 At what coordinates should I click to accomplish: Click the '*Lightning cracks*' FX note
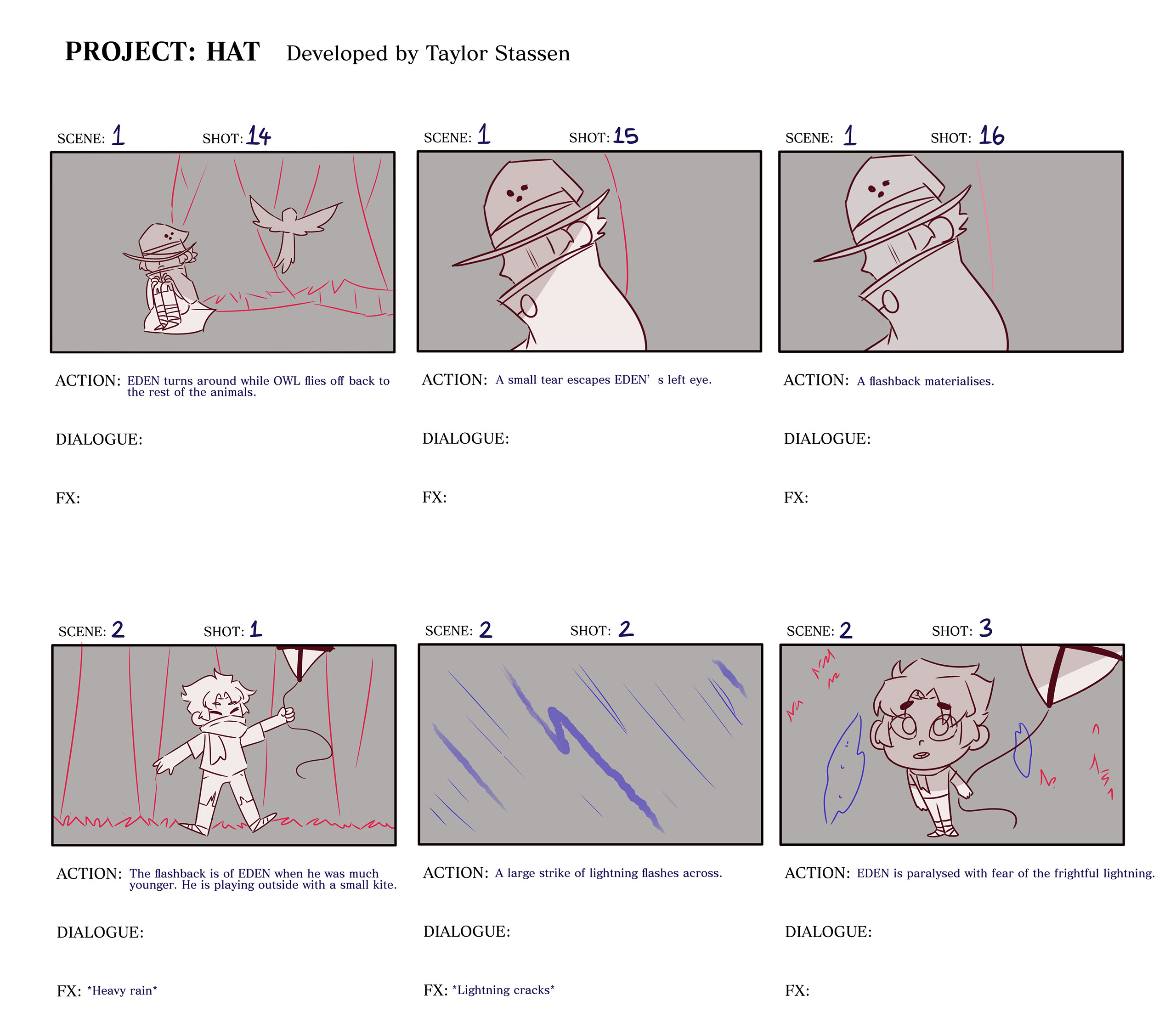(x=503, y=990)
